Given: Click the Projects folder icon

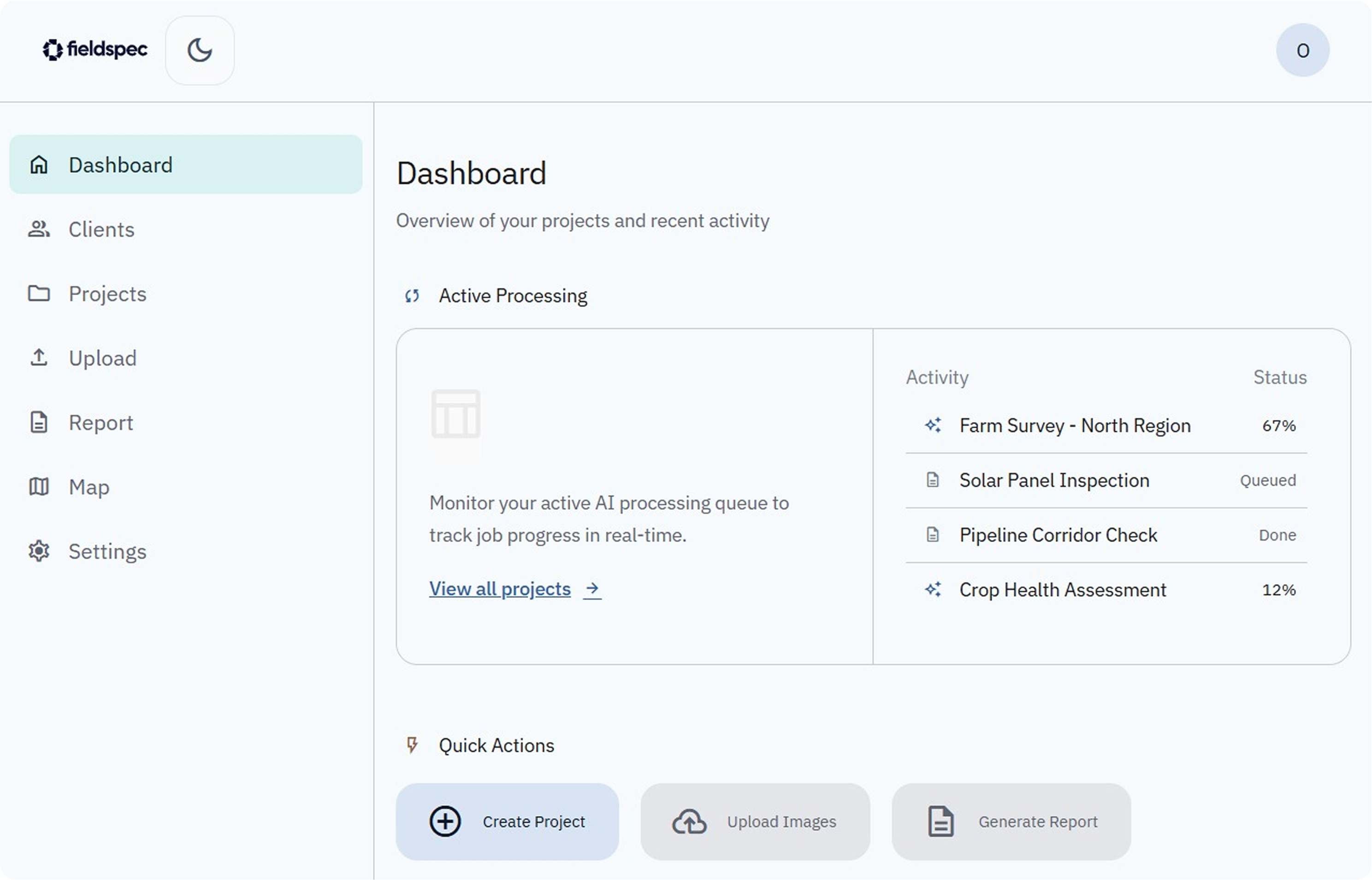Looking at the screenshot, I should click(39, 294).
